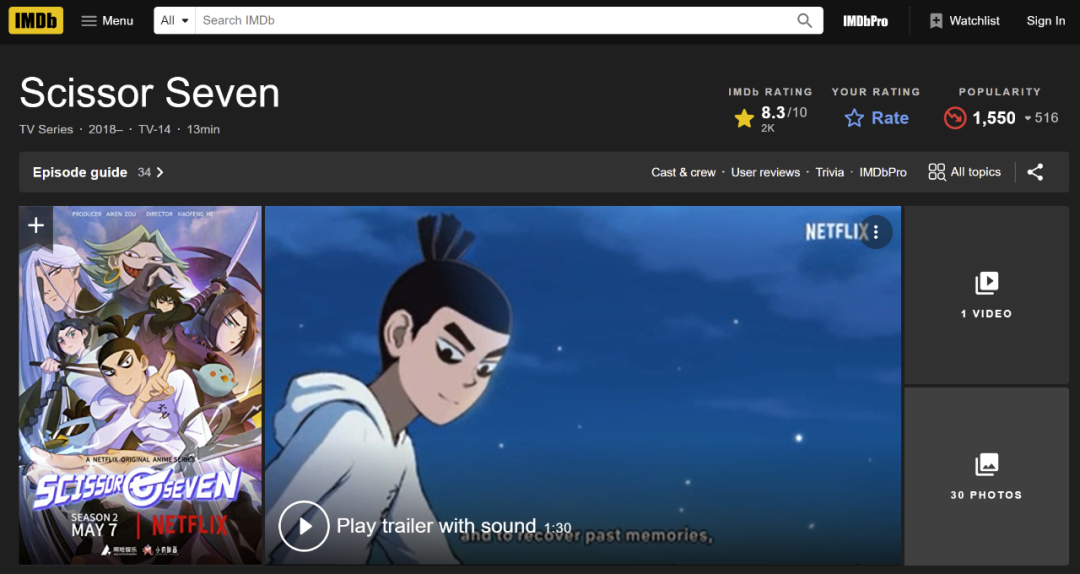Play the trailer with sound

425,526
